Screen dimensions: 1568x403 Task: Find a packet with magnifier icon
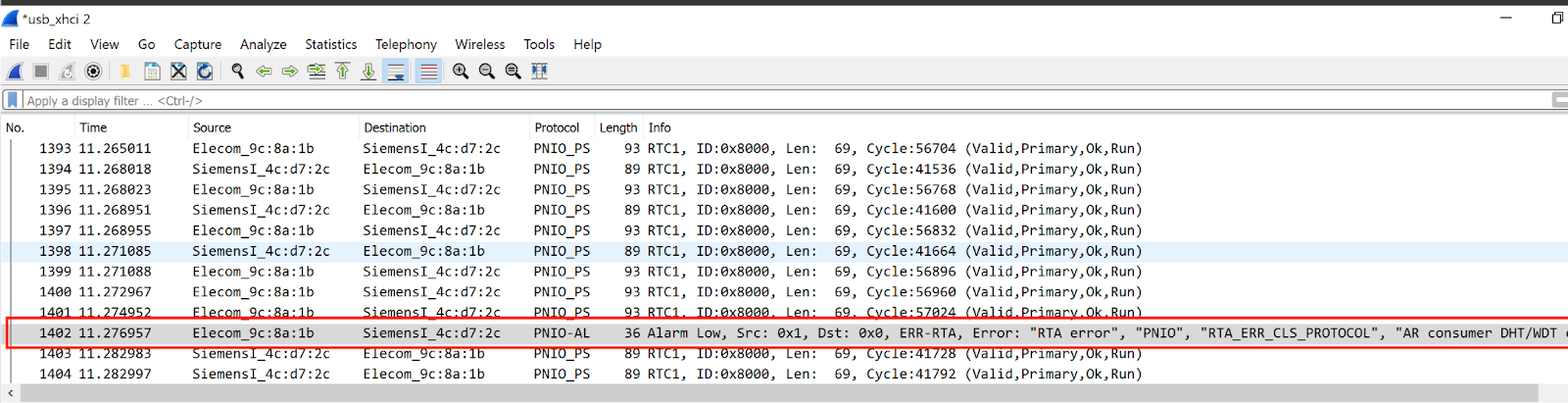tap(237, 71)
